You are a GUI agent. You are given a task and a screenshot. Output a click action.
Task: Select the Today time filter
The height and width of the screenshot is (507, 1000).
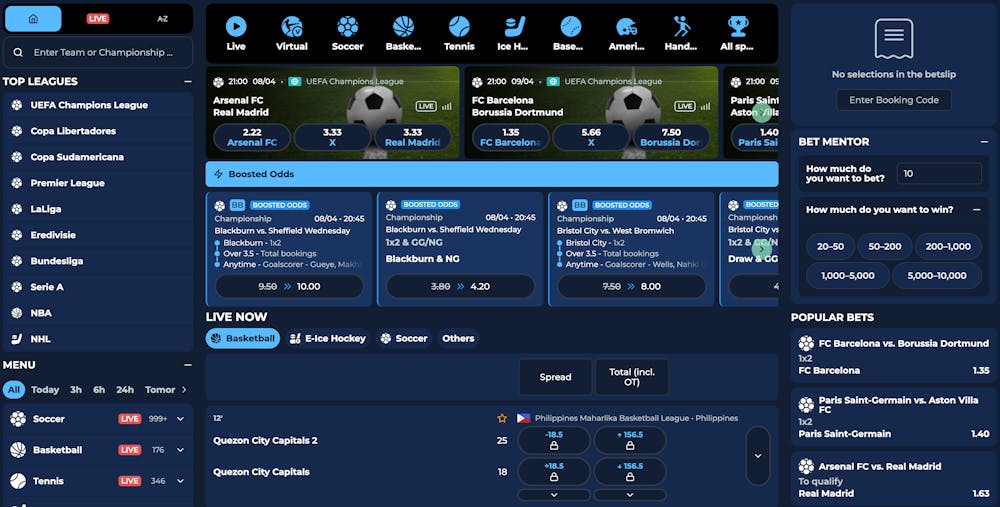(45, 390)
